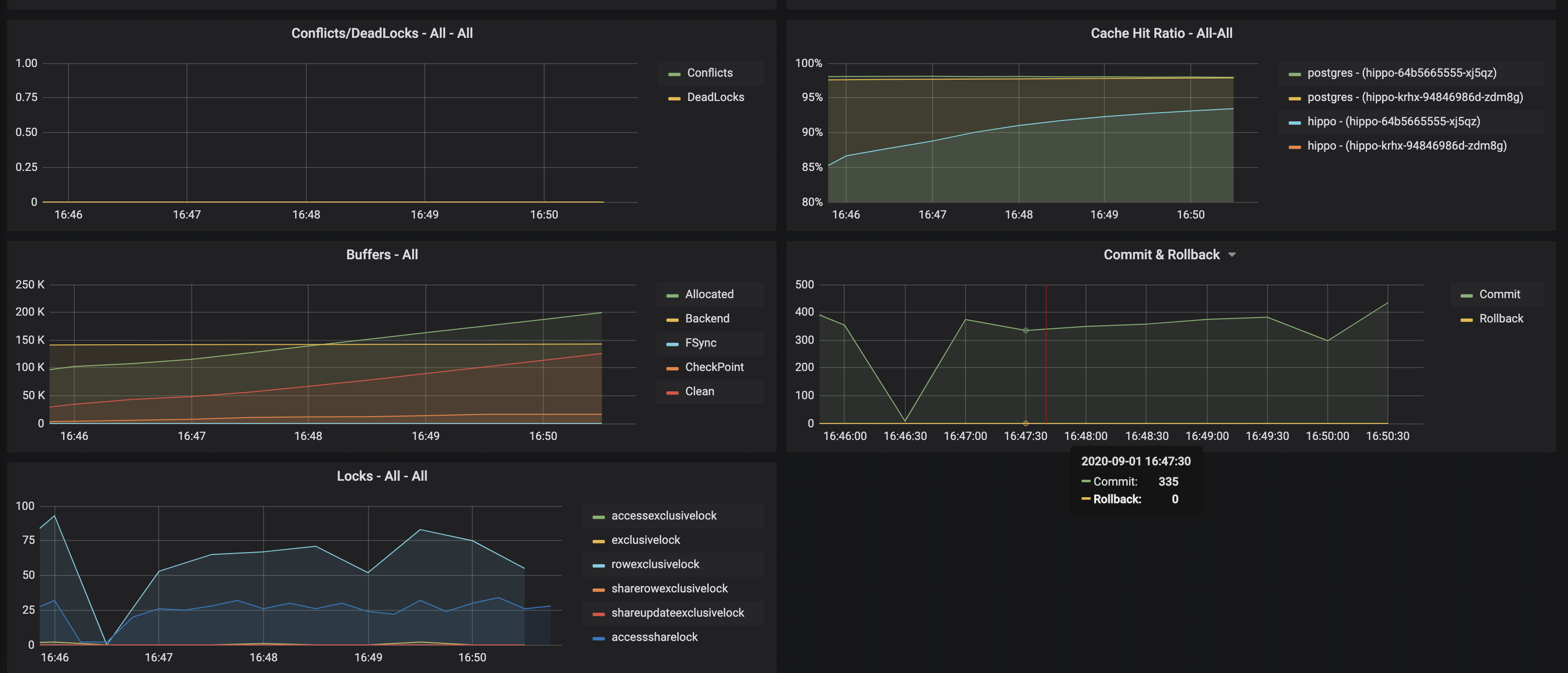This screenshot has width=1568, height=673.
Task: Click the Rollback legend line icon
Action: click(x=1467, y=318)
